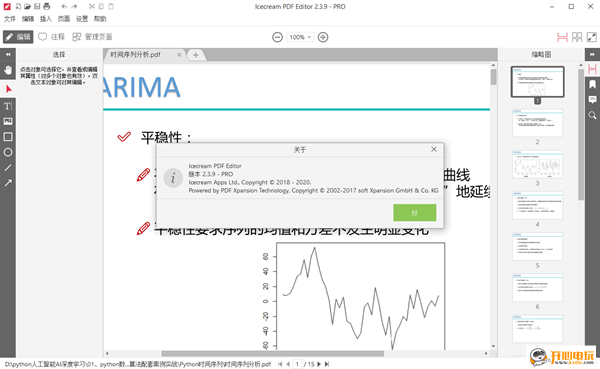Go to first page button in status bar

pos(280,364)
